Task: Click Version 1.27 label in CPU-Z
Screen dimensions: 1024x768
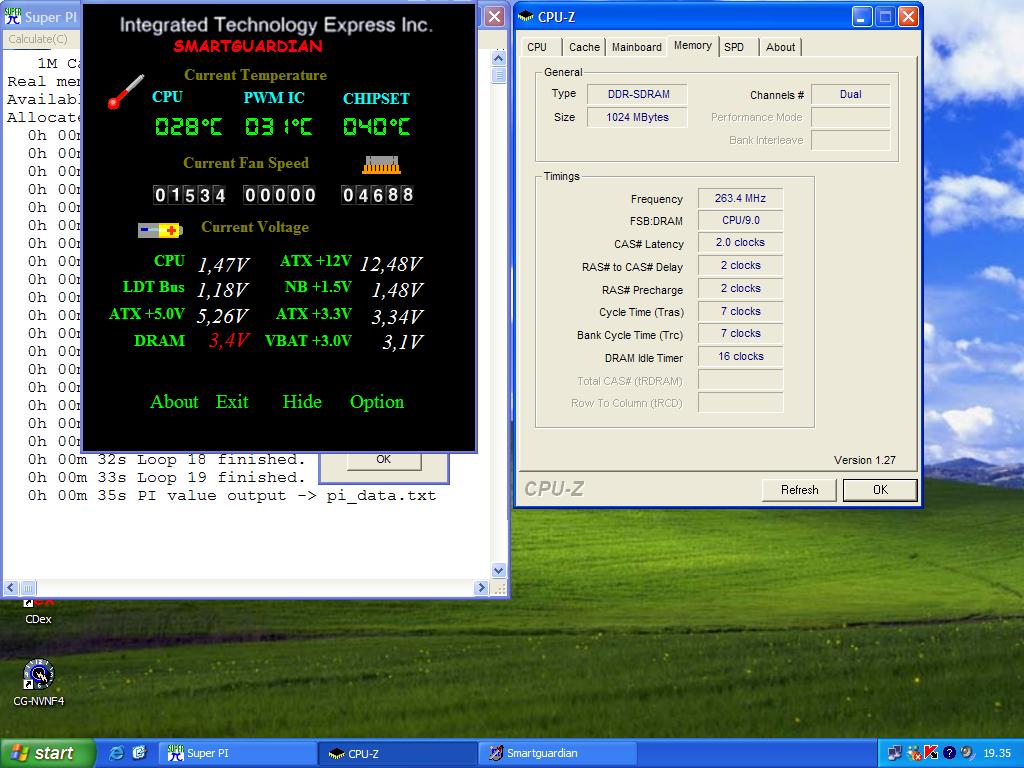Action: click(x=864, y=460)
